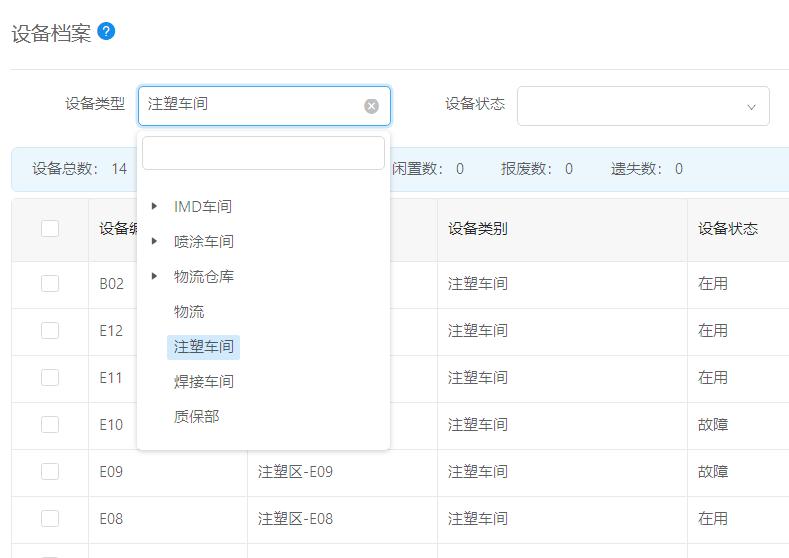Choose 物流 from the dropdown tree

(189, 311)
